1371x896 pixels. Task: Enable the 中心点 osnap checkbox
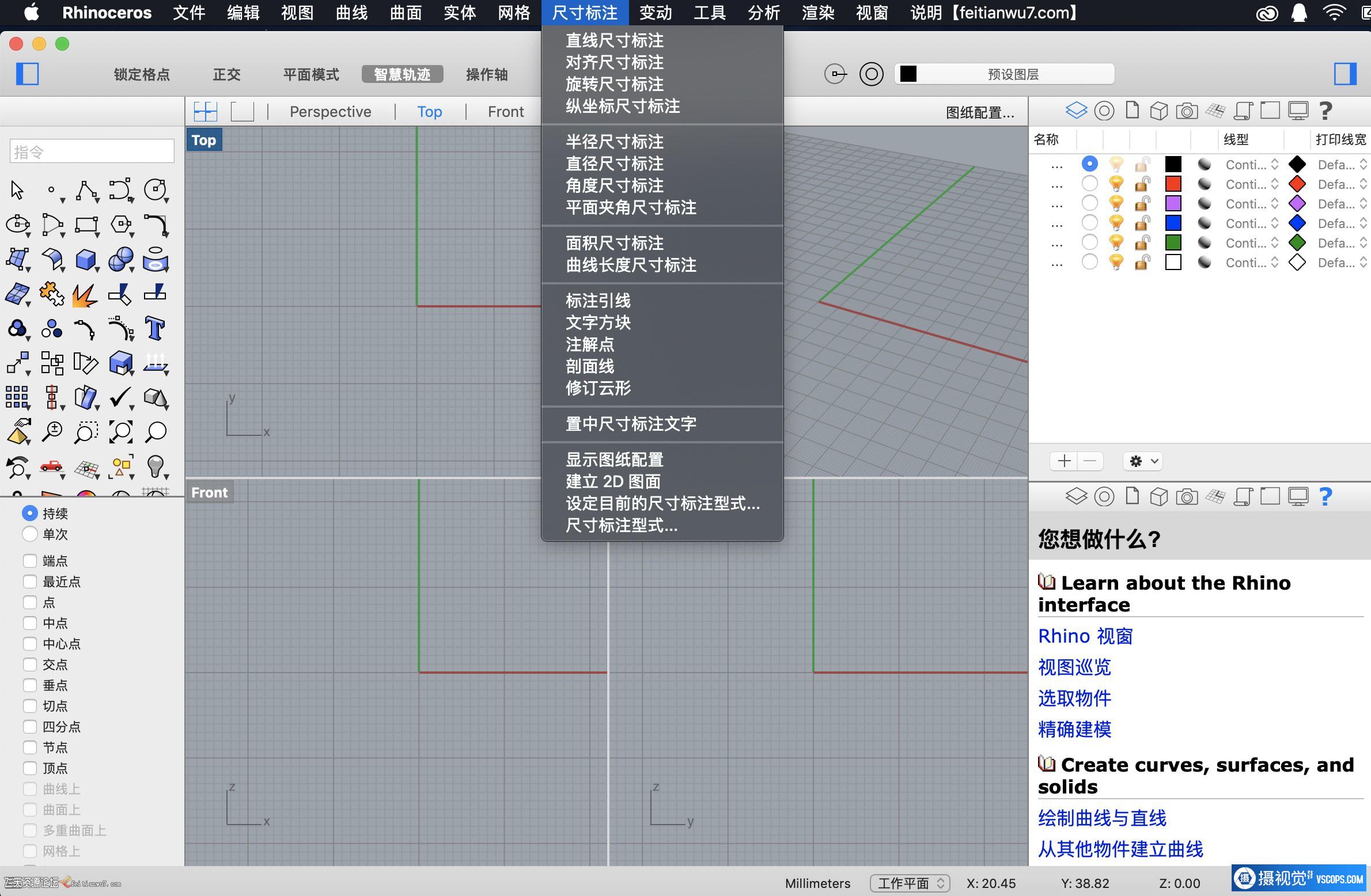[30, 644]
